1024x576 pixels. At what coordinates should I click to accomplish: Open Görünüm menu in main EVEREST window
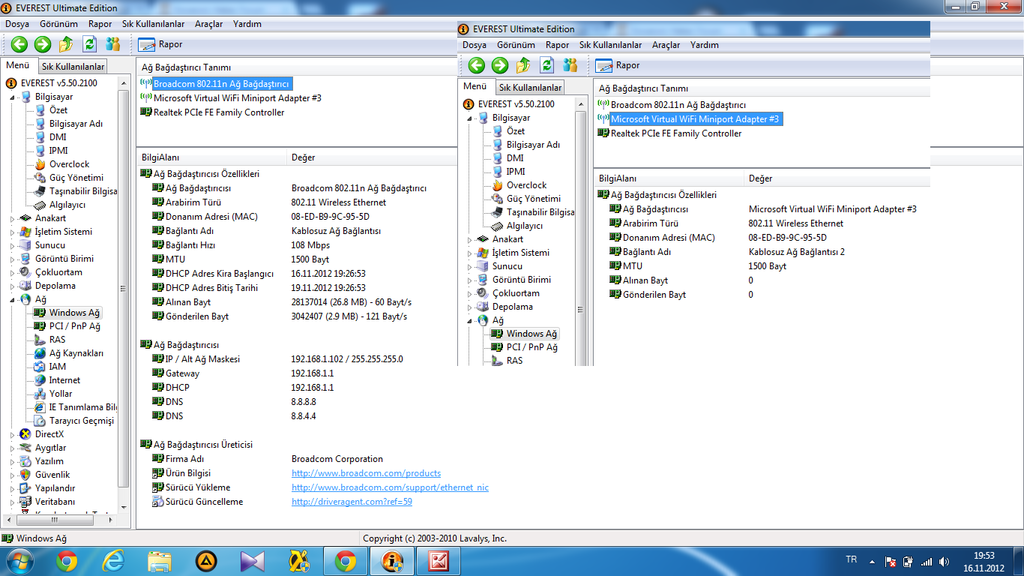(59, 24)
